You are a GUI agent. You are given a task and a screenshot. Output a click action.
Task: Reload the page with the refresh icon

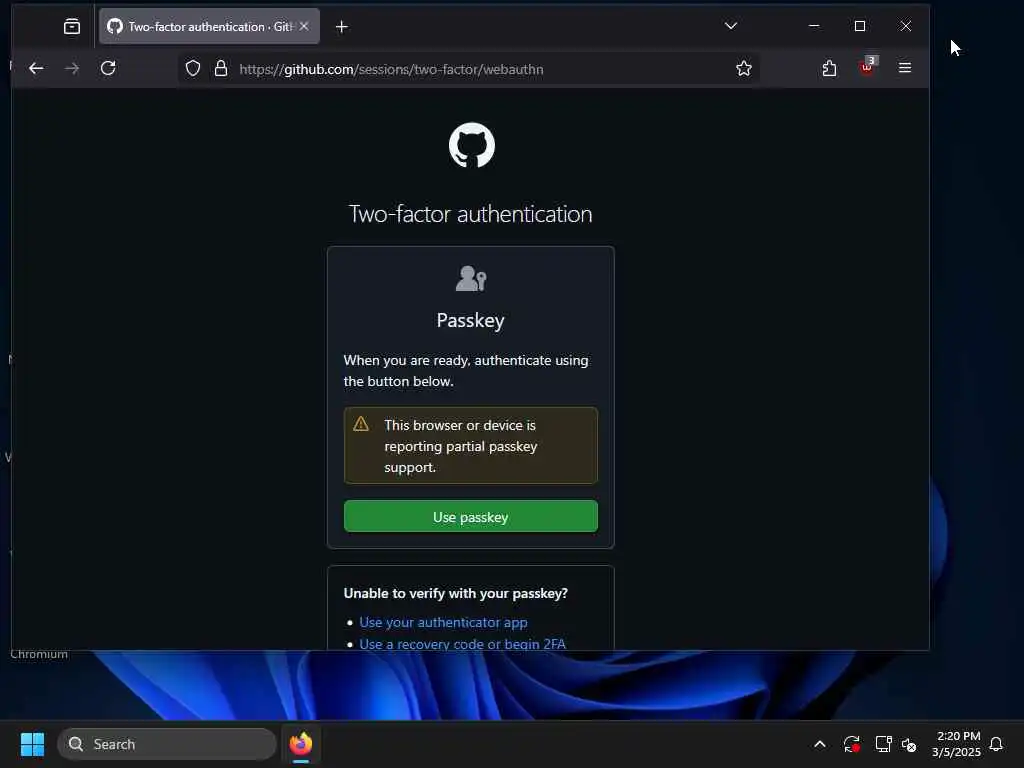(108, 68)
